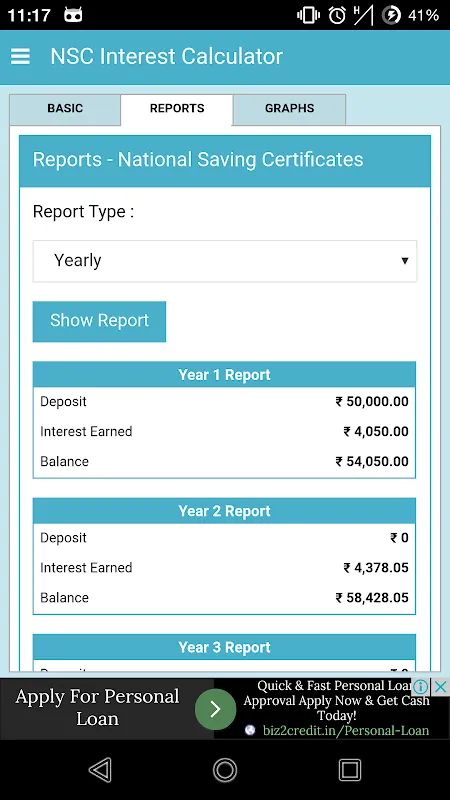Open the ad info icon
Image resolution: width=450 pixels, height=800 pixels.
click(x=420, y=687)
